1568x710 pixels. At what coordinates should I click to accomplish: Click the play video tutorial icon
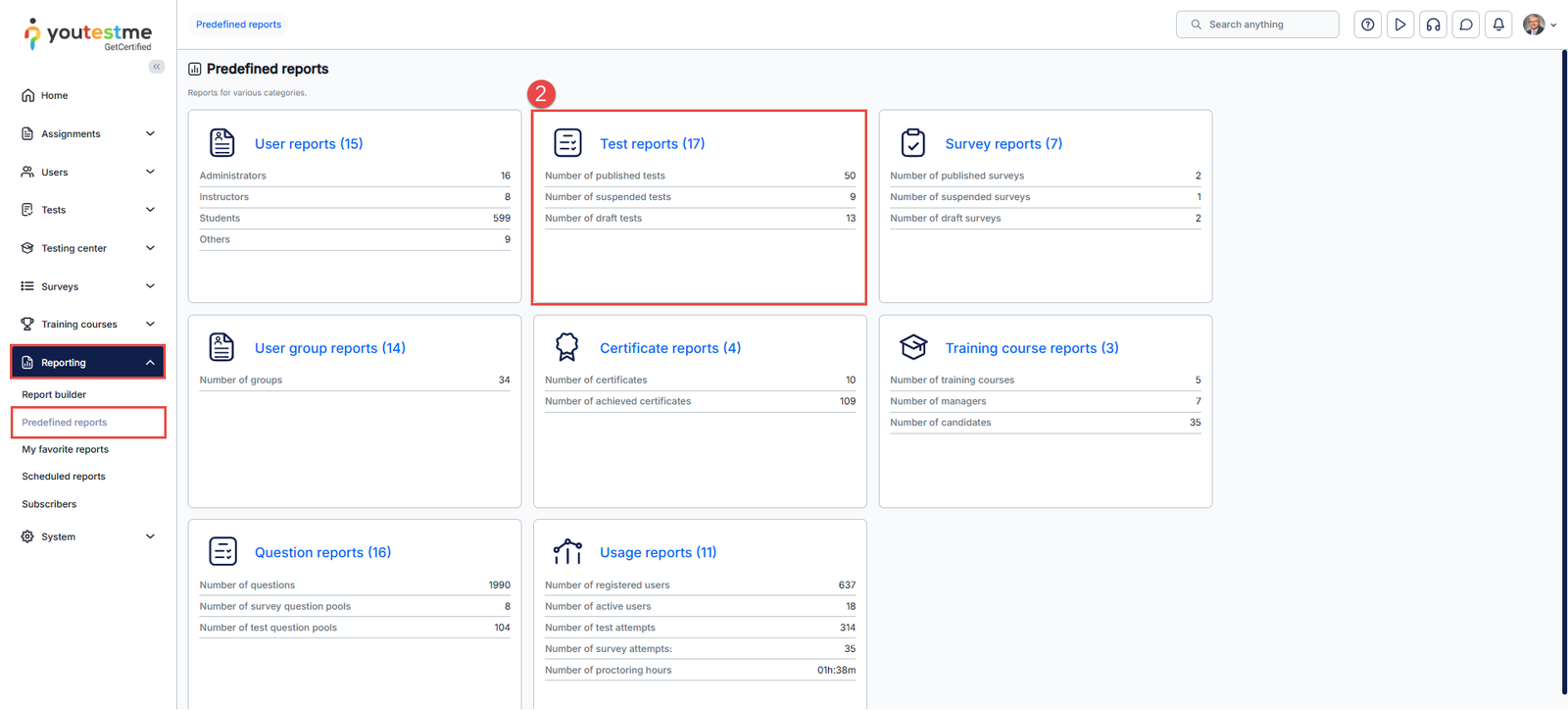1400,25
